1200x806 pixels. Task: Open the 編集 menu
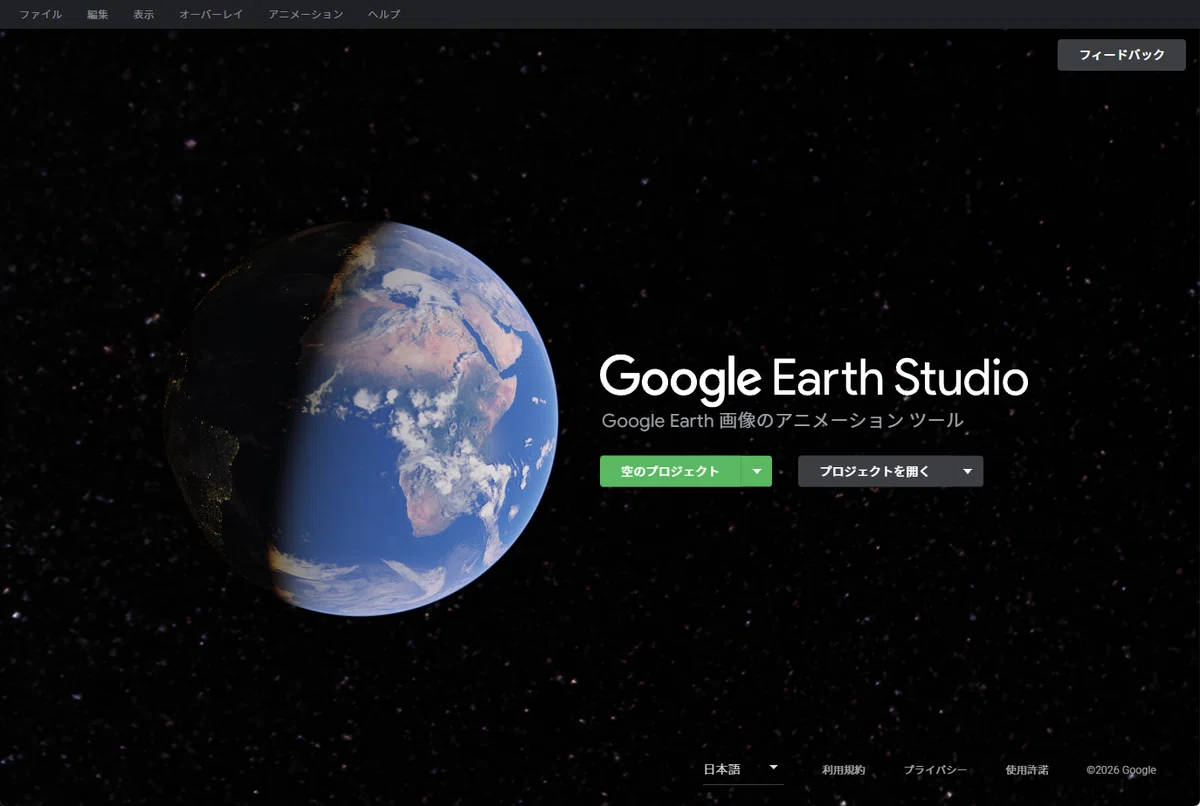[x=98, y=14]
